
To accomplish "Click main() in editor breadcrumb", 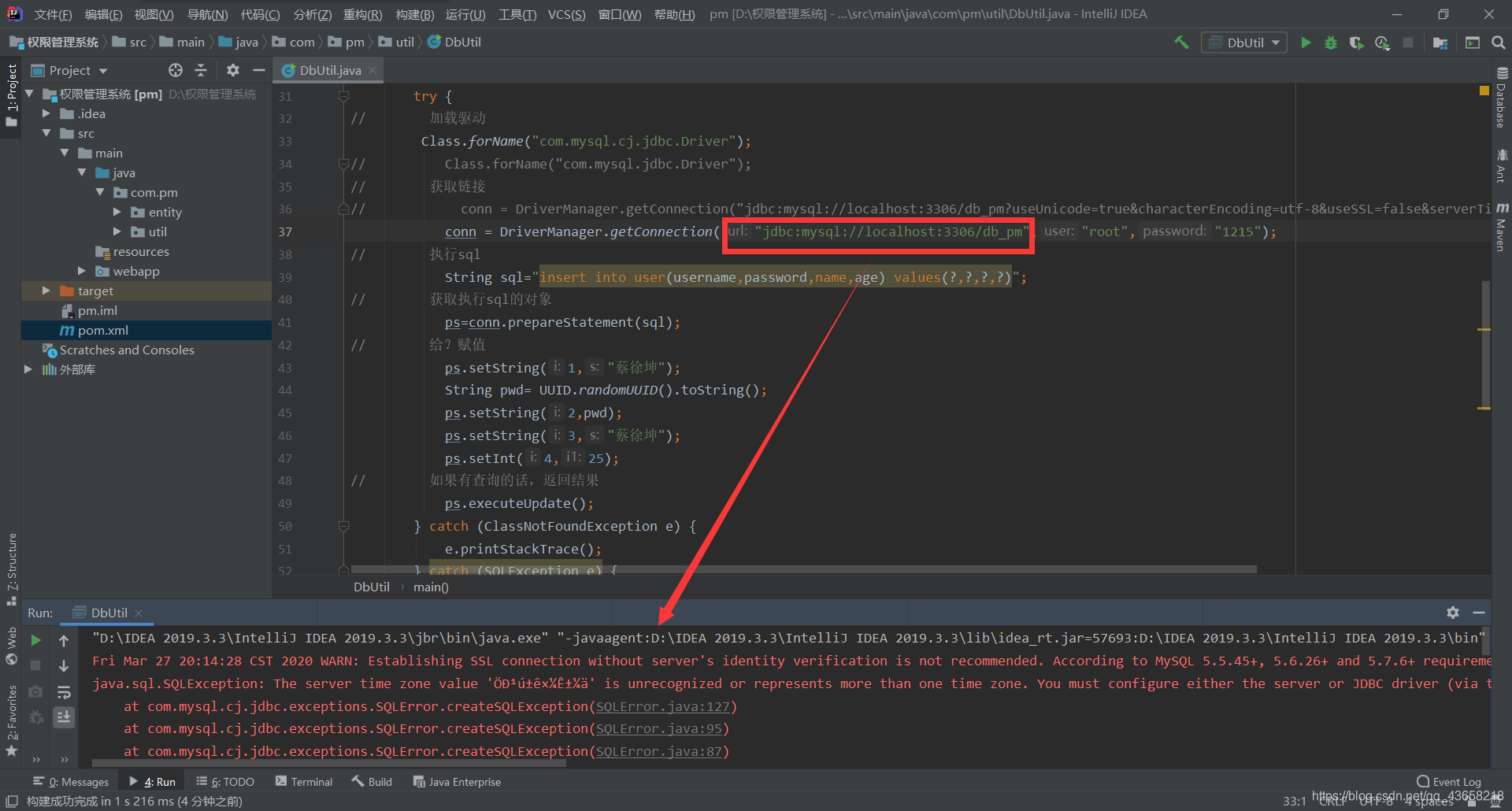I will point(431,587).
